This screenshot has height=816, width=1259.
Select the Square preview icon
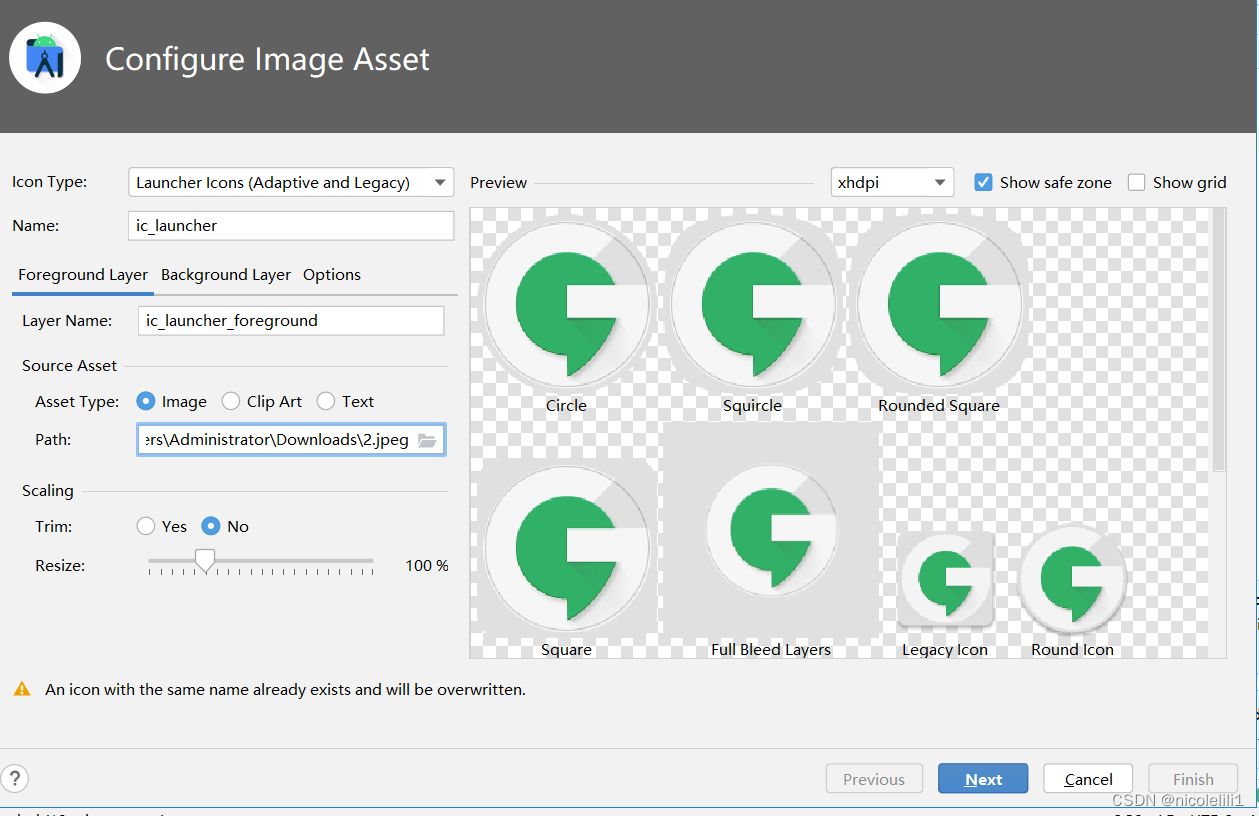(566, 548)
